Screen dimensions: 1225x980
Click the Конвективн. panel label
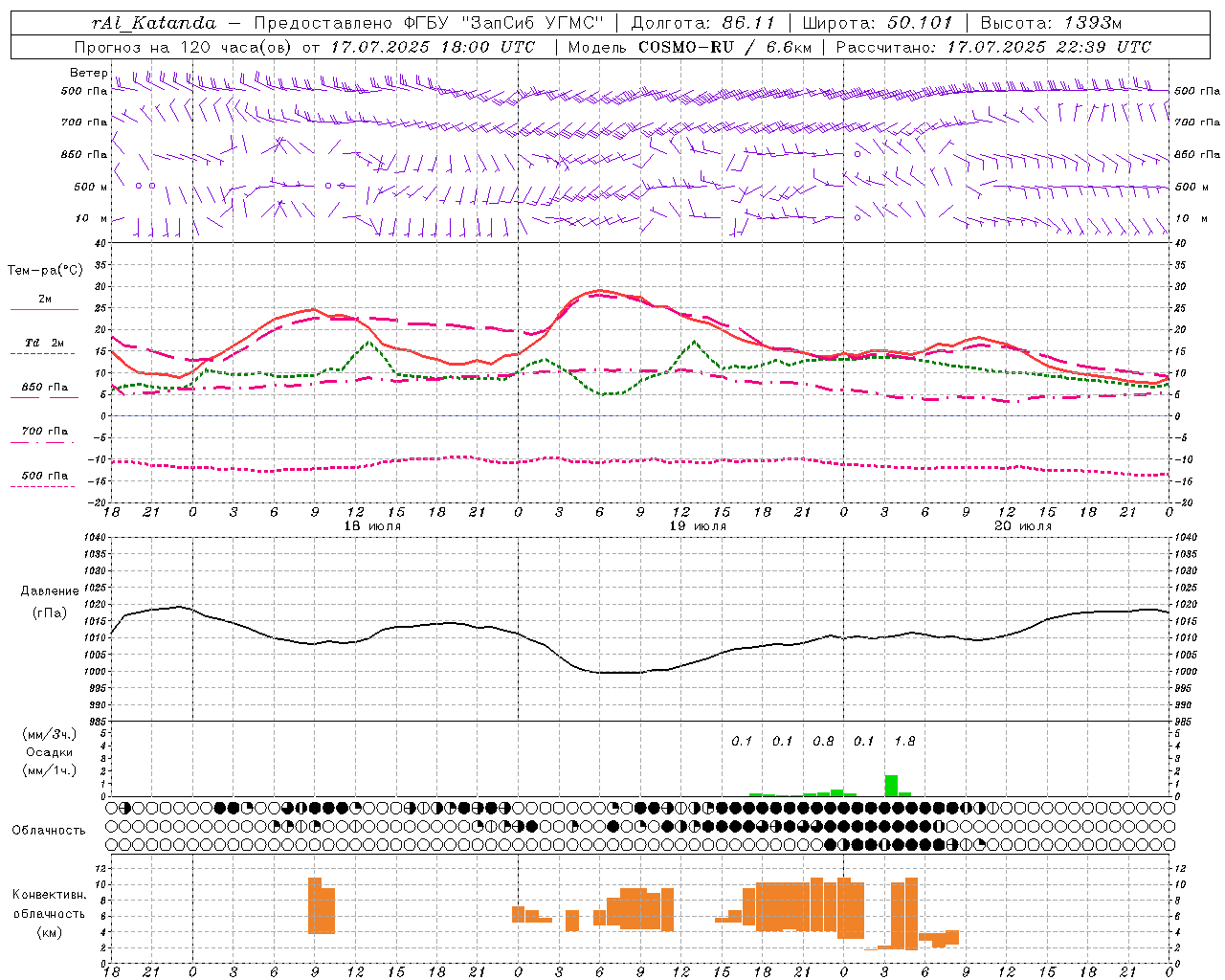tap(50, 894)
